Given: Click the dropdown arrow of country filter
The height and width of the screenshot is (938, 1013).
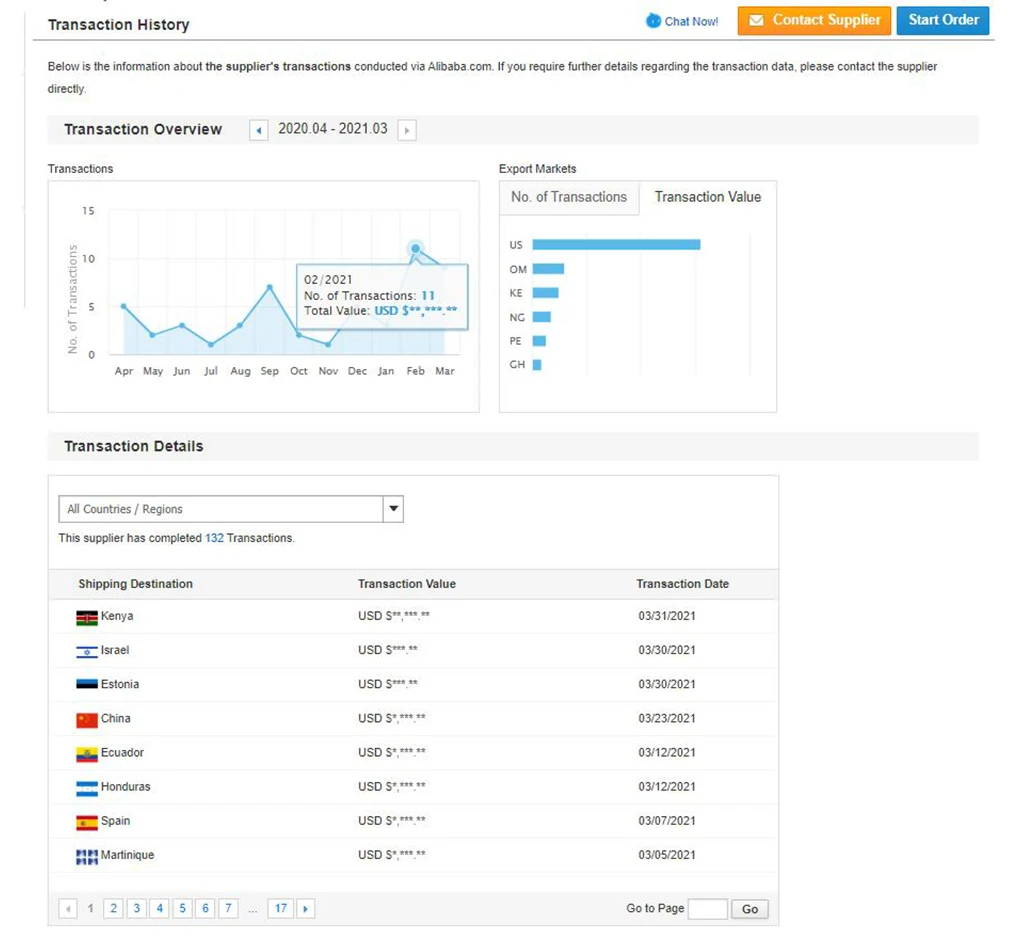Looking at the screenshot, I should (x=393, y=509).
